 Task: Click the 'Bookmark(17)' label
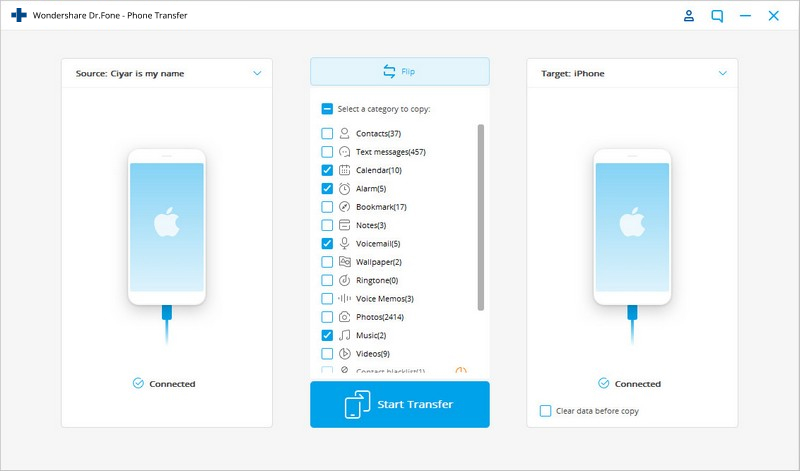(381, 207)
